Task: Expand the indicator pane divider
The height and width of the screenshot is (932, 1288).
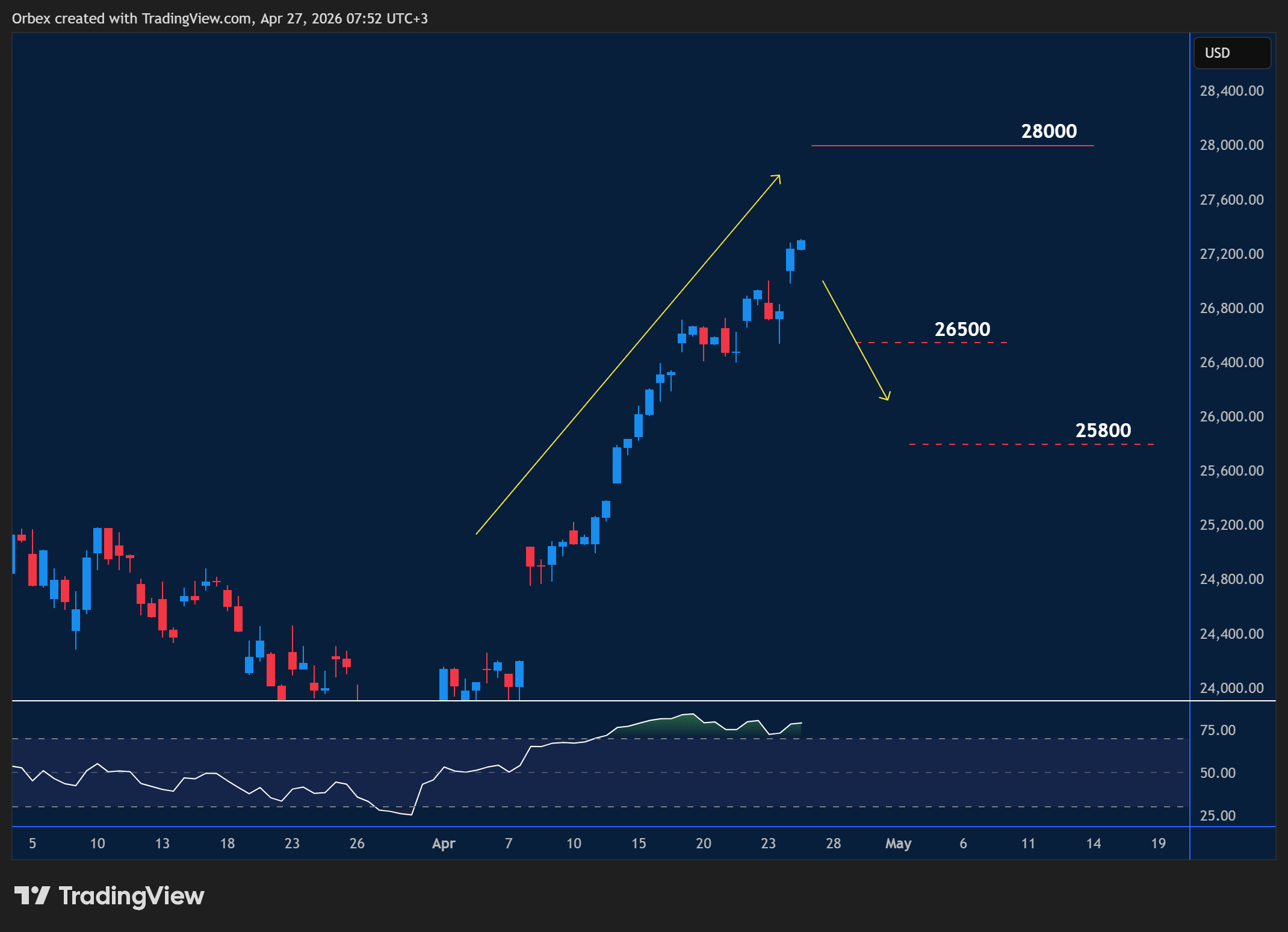Action: pyautogui.click(x=602, y=700)
